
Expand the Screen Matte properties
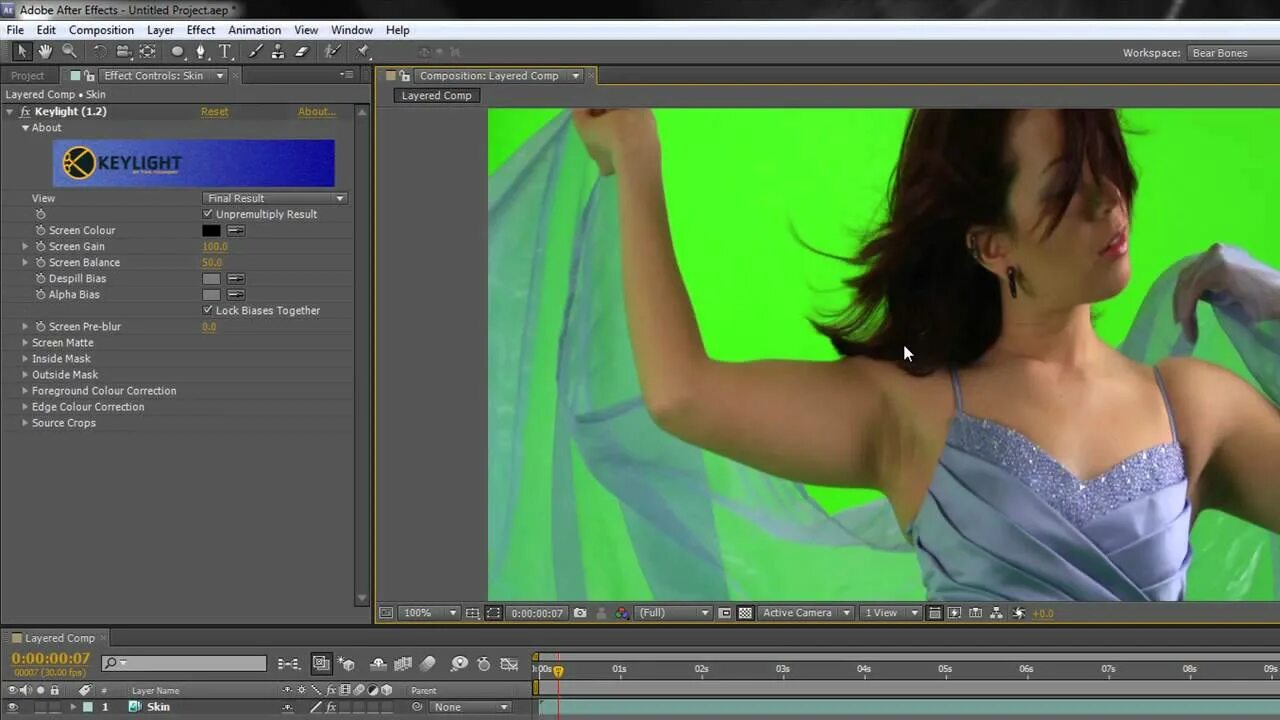(25, 342)
